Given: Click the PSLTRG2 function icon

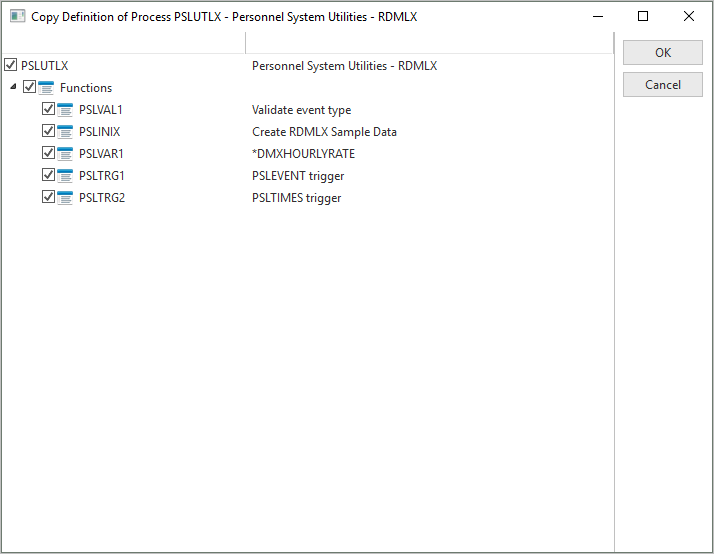Looking at the screenshot, I should 65,198.
